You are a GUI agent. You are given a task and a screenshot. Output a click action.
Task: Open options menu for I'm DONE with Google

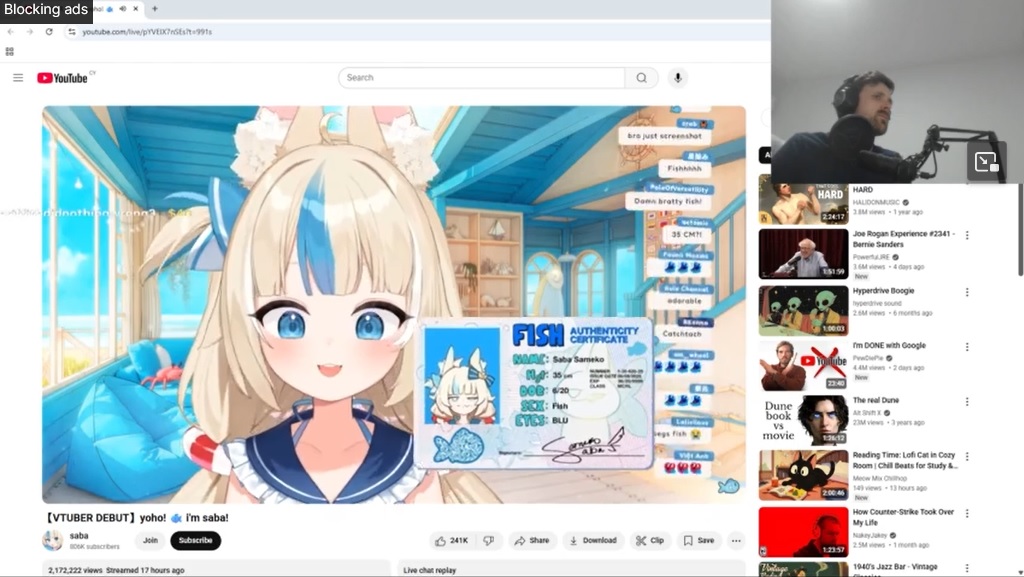tap(967, 347)
